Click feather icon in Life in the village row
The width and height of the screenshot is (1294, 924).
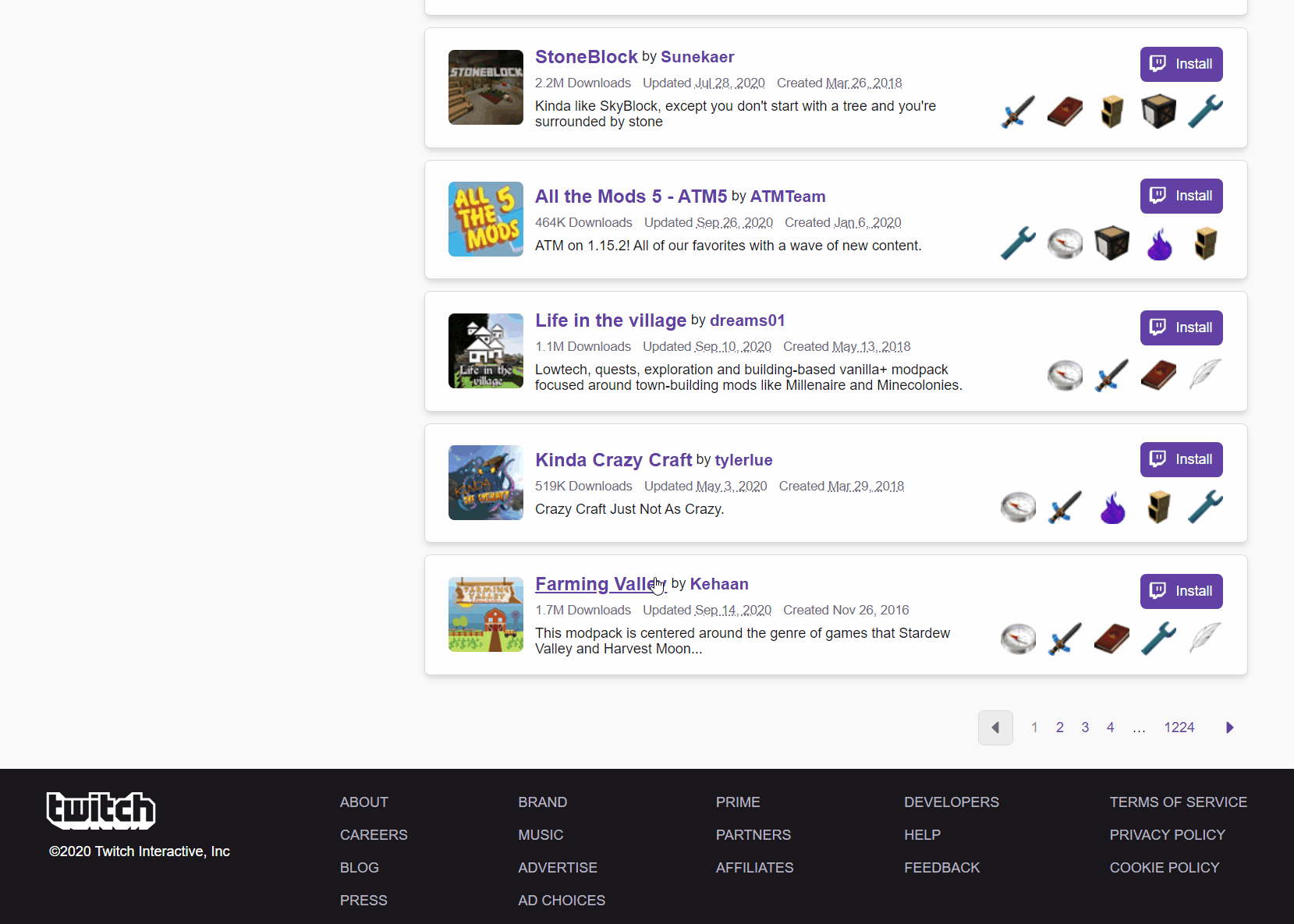[x=1205, y=375]
